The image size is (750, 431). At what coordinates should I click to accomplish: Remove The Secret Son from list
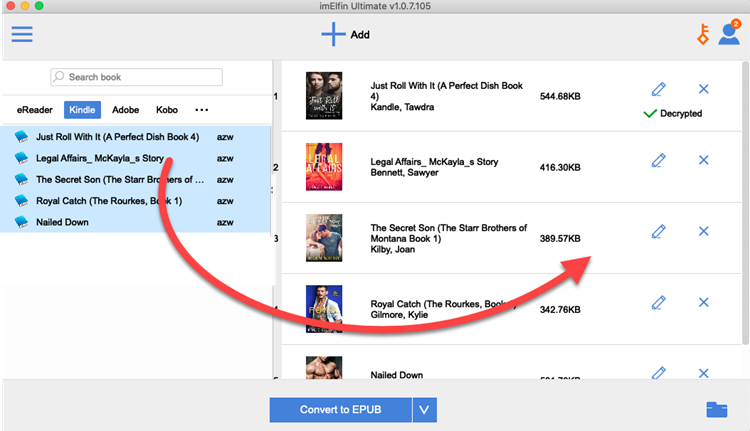point(703,232)
